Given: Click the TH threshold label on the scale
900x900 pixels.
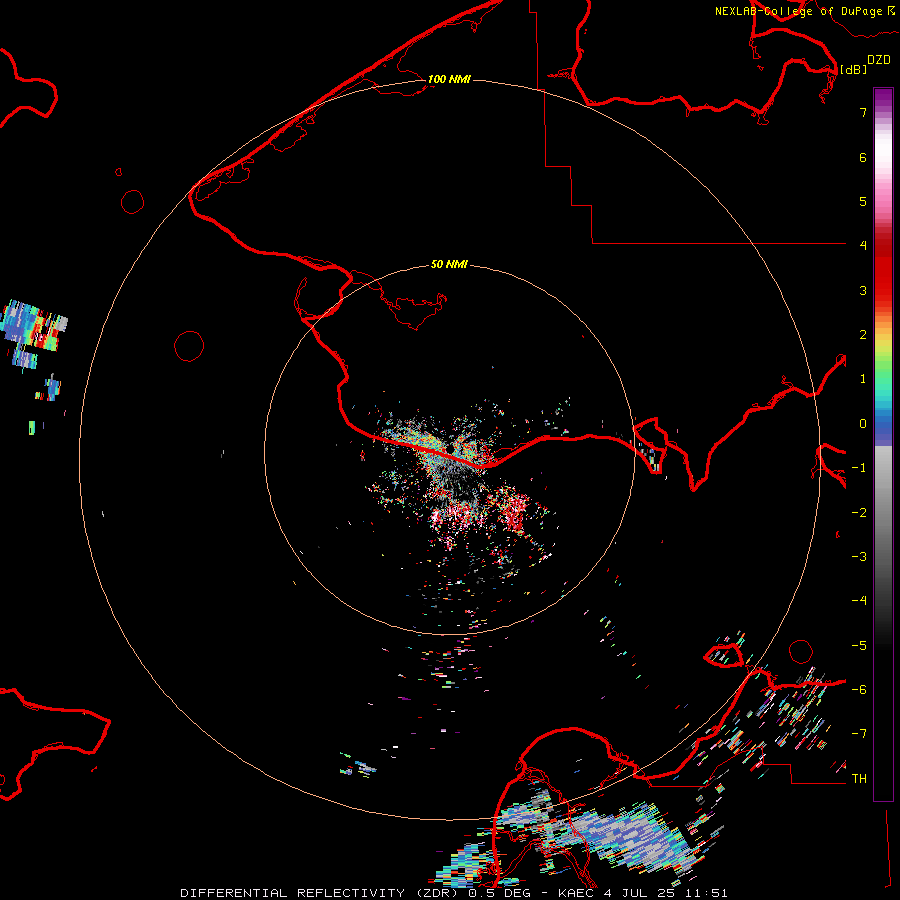Looking at the screenshot, I should point(859,779).
